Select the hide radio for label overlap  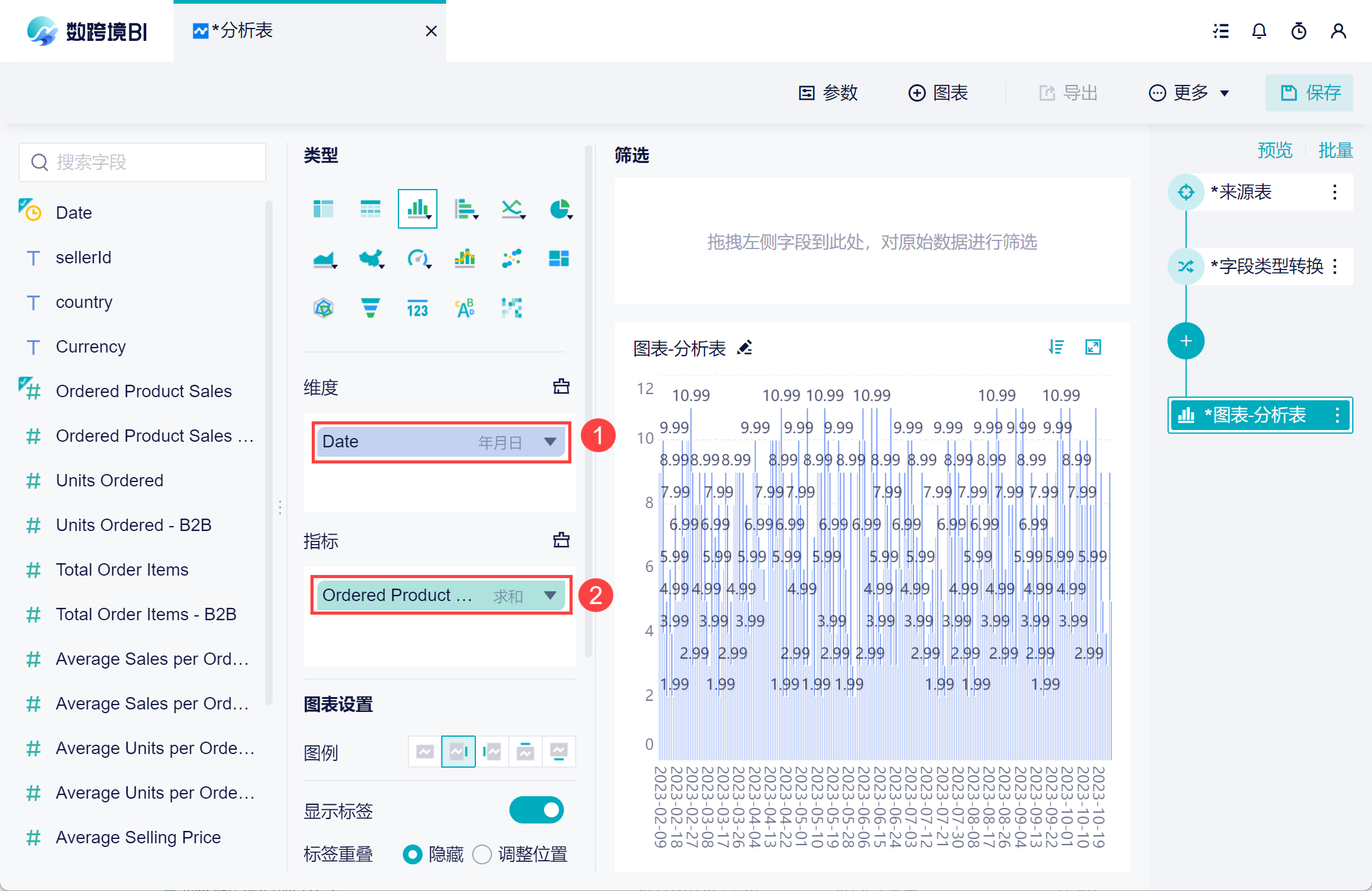pyautogui.click(x=413, y=854)
